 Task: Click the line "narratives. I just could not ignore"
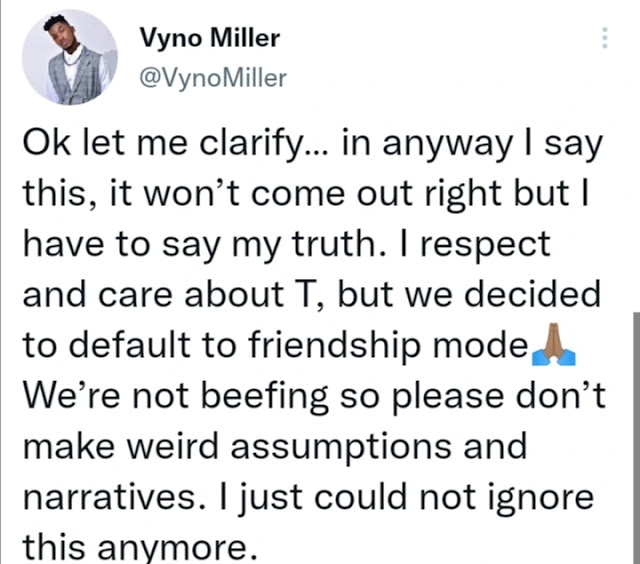pos(308,497)
